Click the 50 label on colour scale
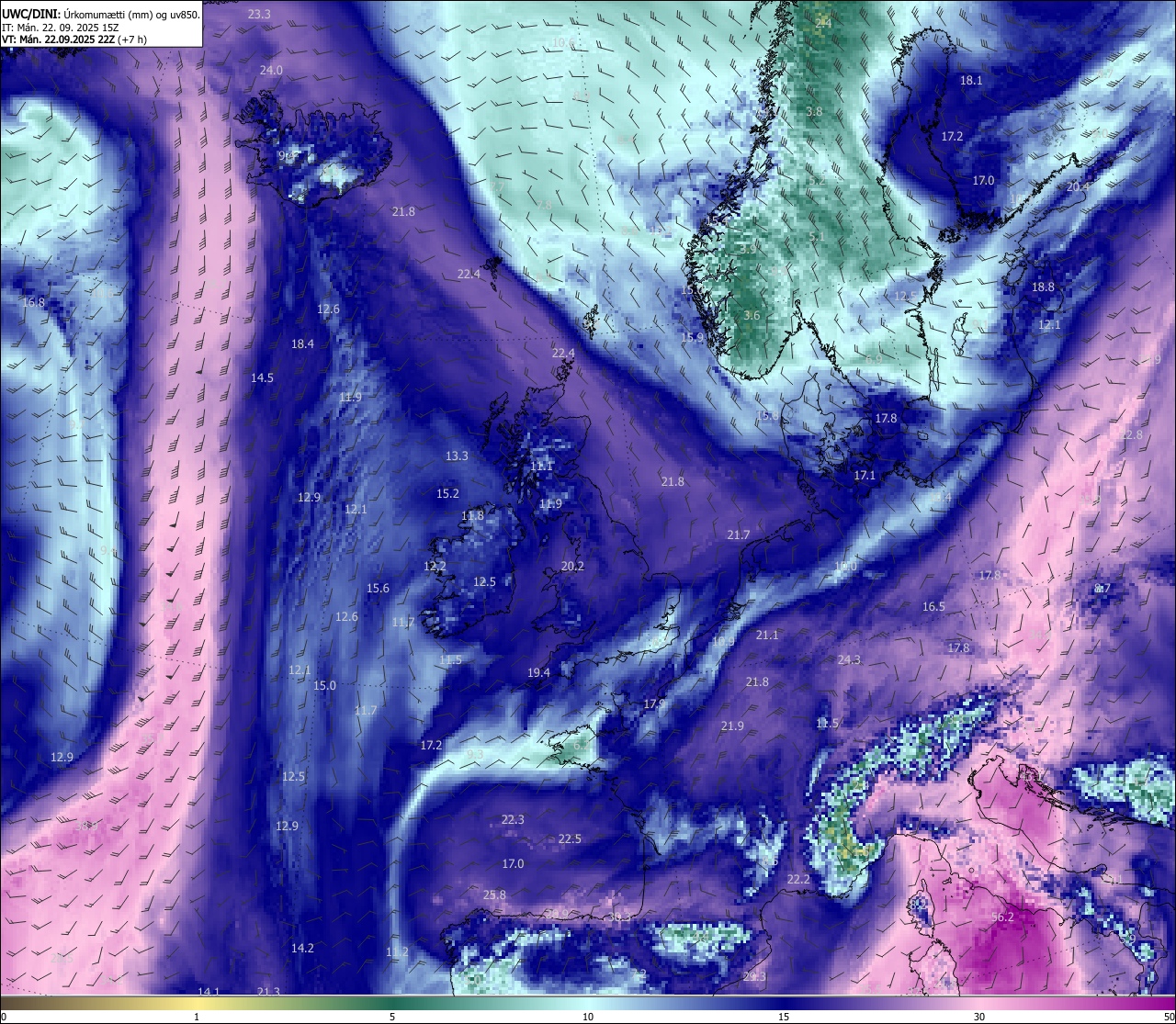The width and height of the screenshot is (1176, 1024). tap(1169, 1017)
